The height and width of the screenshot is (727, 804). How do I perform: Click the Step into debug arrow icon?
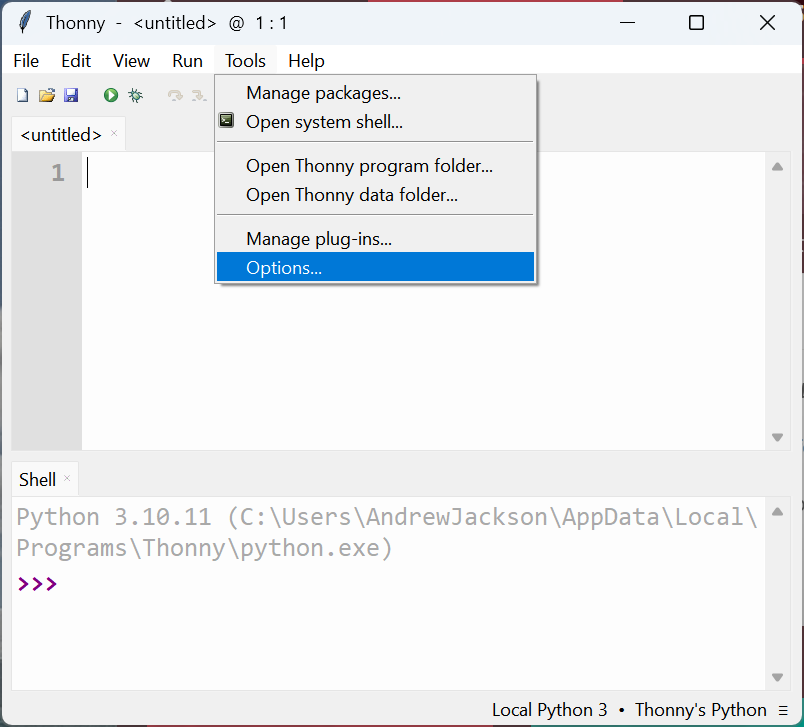tap(198, 95)
